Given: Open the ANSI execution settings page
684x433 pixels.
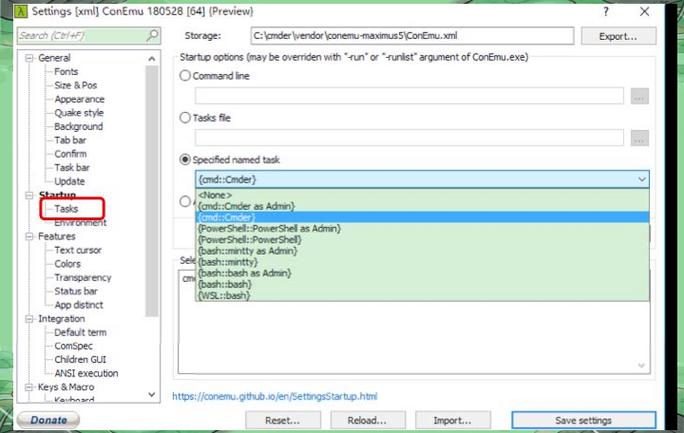Looking at the screenshot, I should pos(86,373).
